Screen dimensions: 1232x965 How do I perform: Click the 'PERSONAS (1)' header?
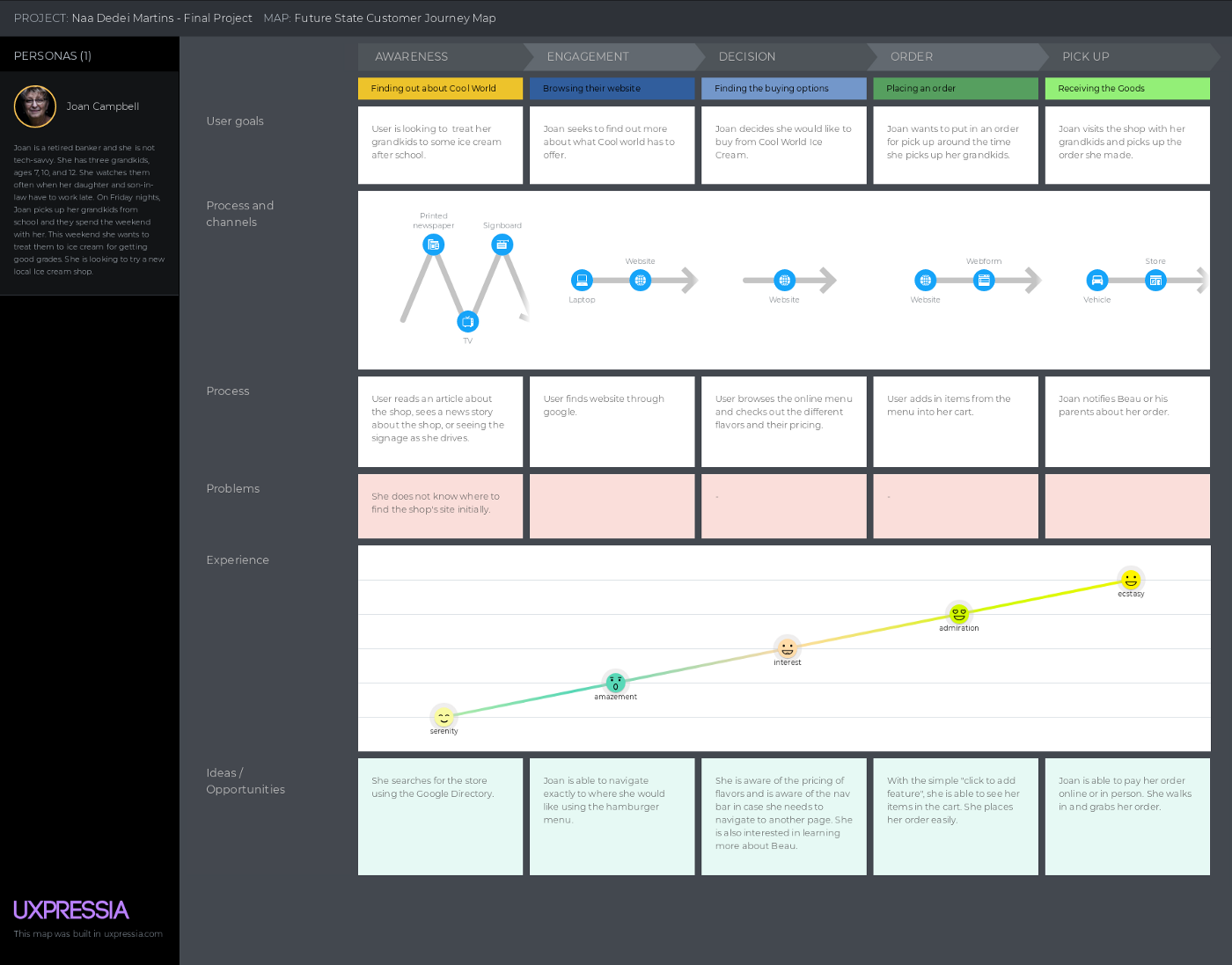point(53,55)
